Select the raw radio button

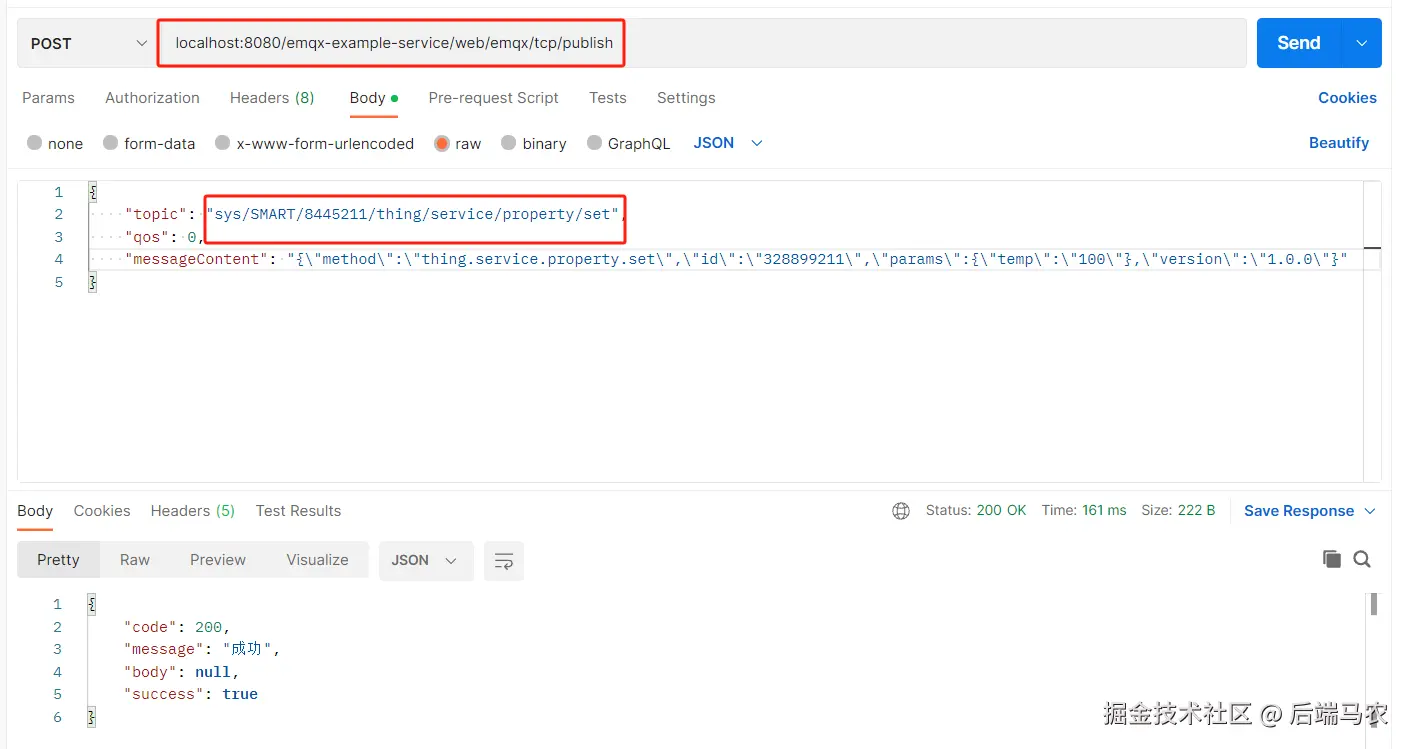(x=442, y=143)
